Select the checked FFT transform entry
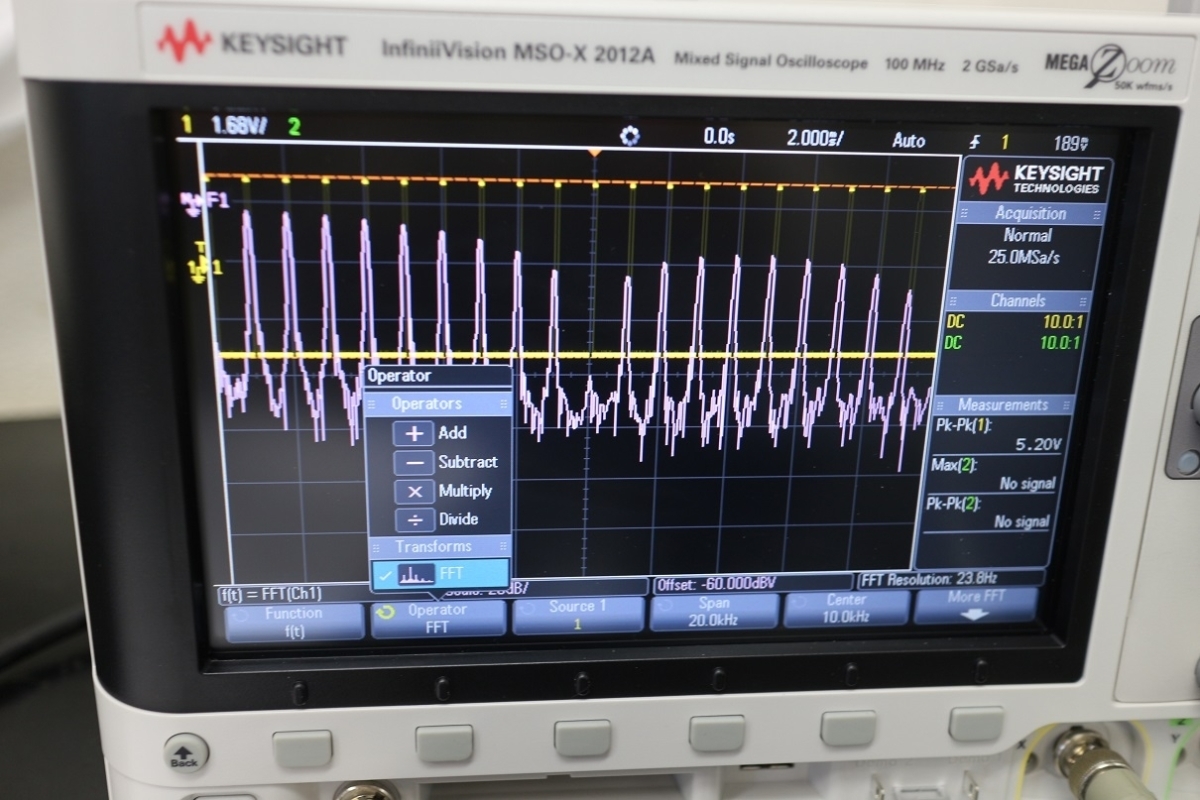 pos(439,573)
